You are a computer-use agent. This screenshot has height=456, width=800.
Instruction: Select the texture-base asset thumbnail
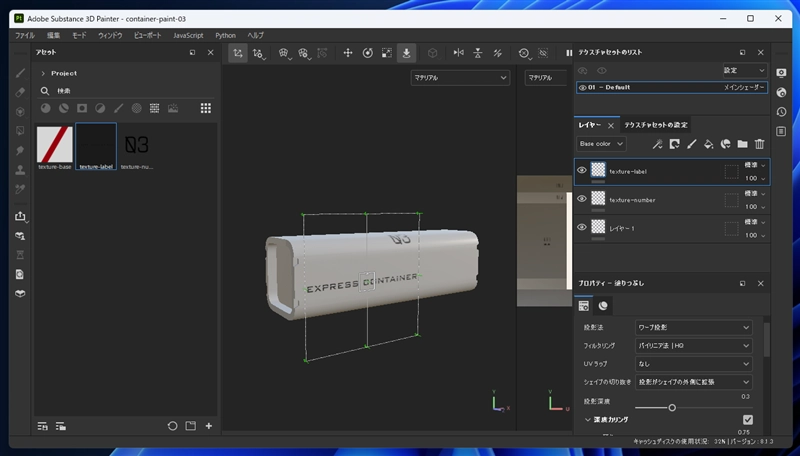click(54, 144)
